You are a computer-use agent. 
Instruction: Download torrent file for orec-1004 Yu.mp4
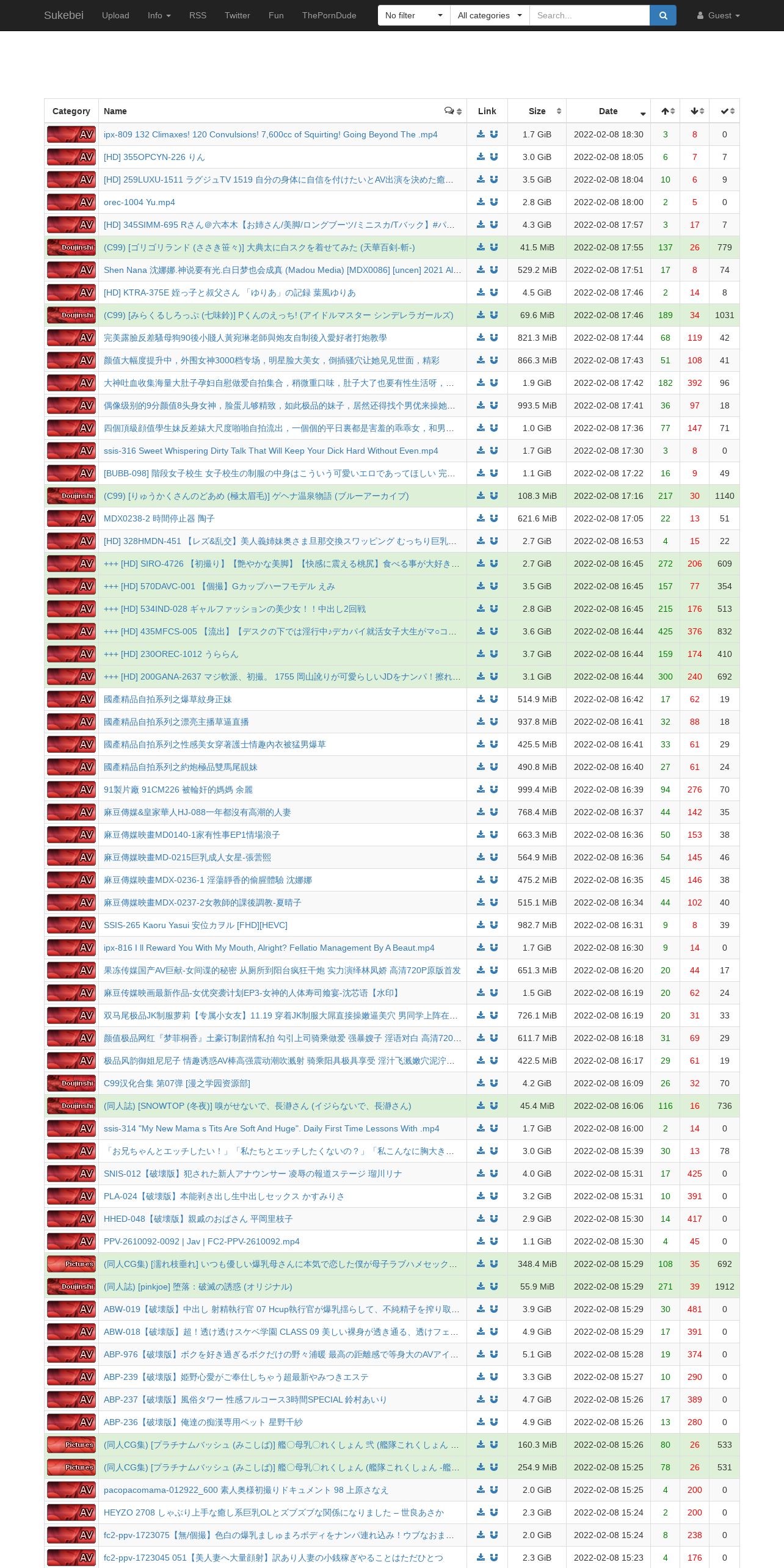pyautogui.click(x=481, y=202)
